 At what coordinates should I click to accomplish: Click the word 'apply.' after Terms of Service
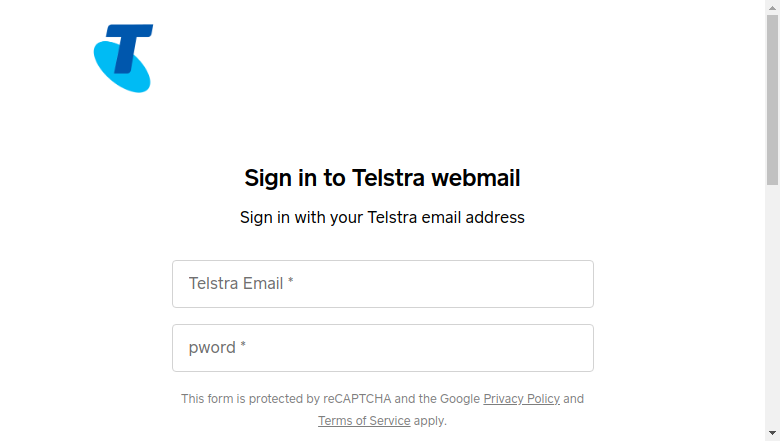click(430, 421)
